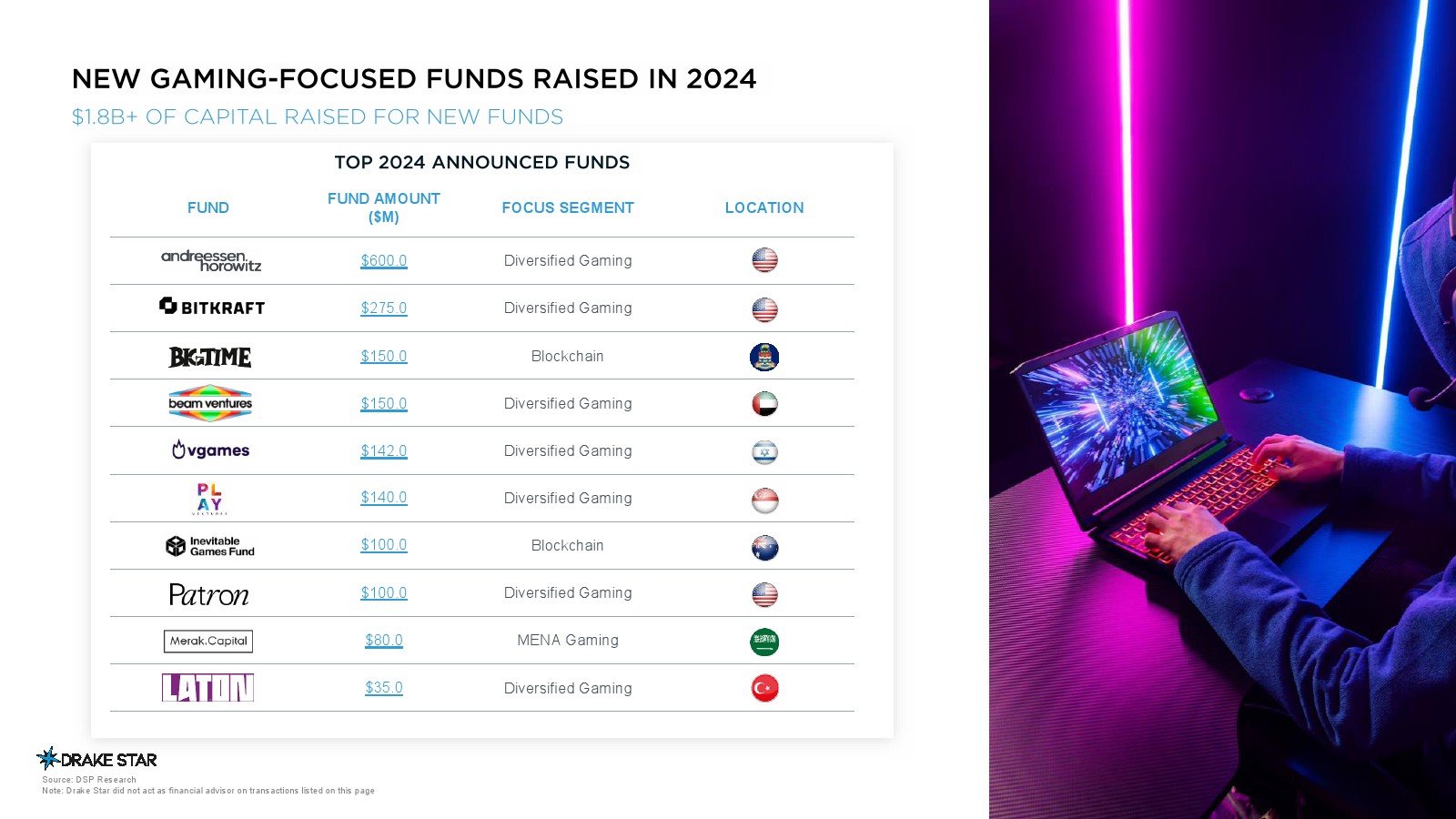The image size is (1456, 819).
Task: Click the $80.0 fund amount link
Action: coord(384,641)
